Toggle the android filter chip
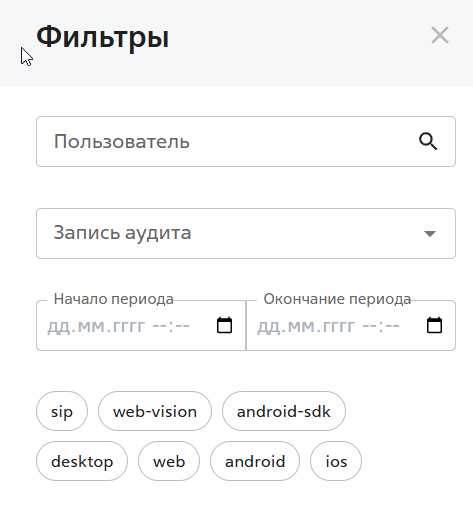This screenshot has height=505, width=473. [255, 461]
